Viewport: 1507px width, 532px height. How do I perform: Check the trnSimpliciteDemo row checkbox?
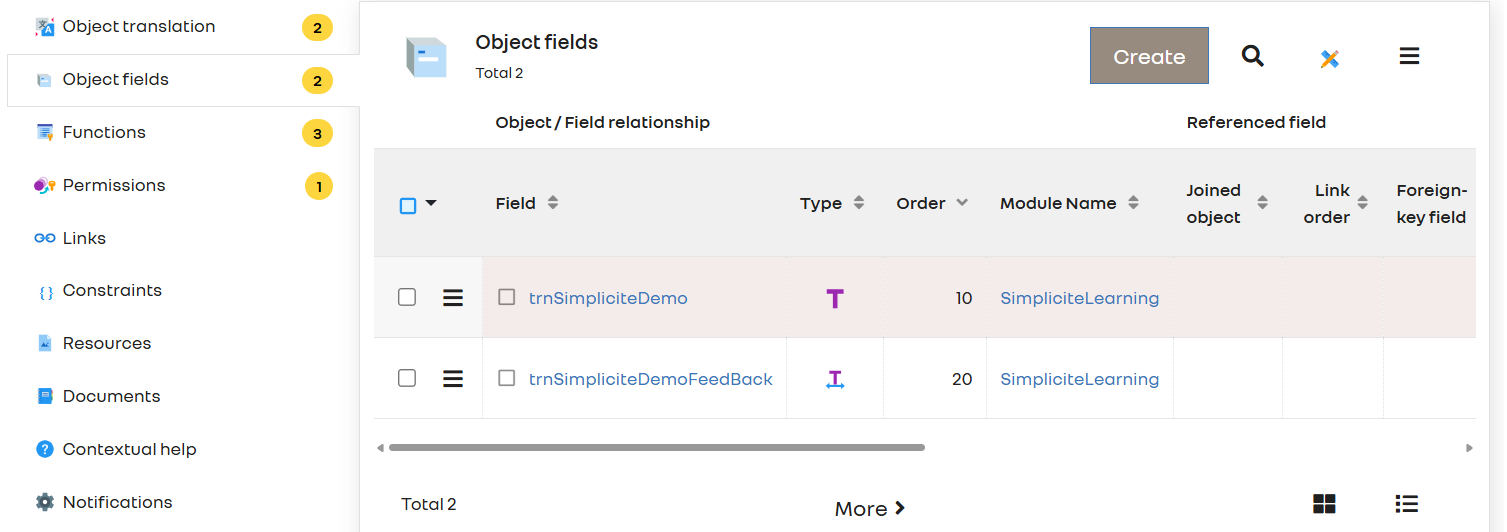(407, 297)
